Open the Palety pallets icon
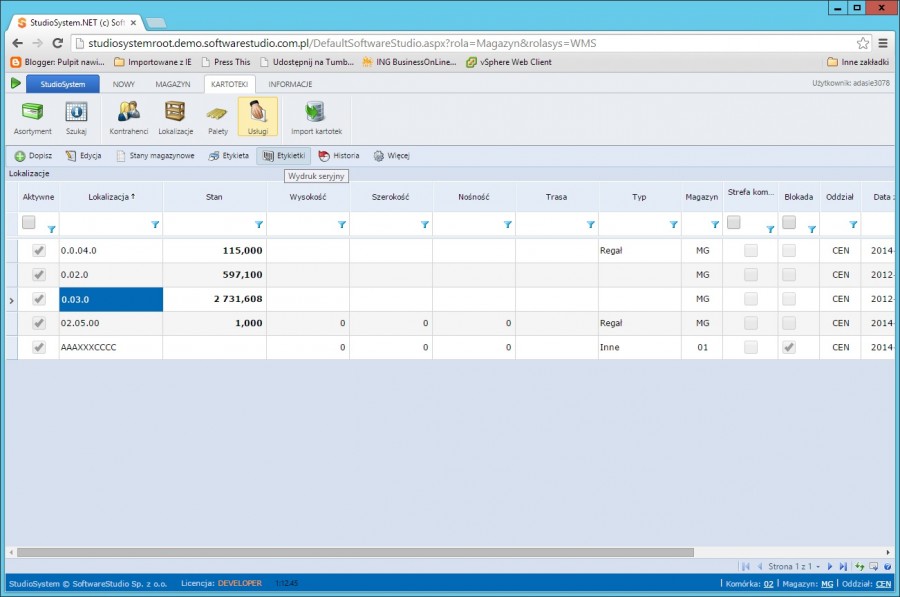 coord(218,118)
